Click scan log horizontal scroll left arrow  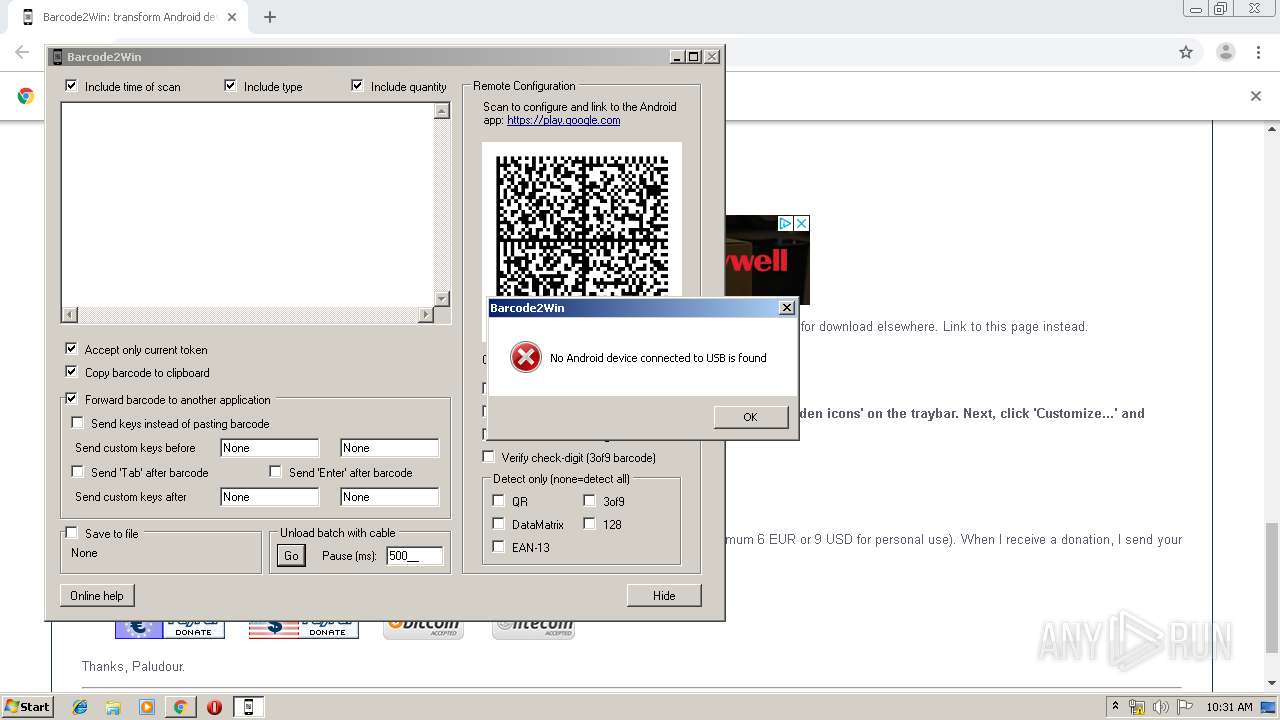pyautogui.click(x=69, y=315)
